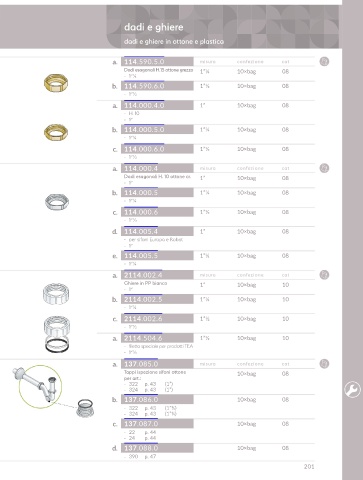Click the round icon beside 114.590.5.0 row
Viewport: 363px width, 480px height.
point(324,61)
